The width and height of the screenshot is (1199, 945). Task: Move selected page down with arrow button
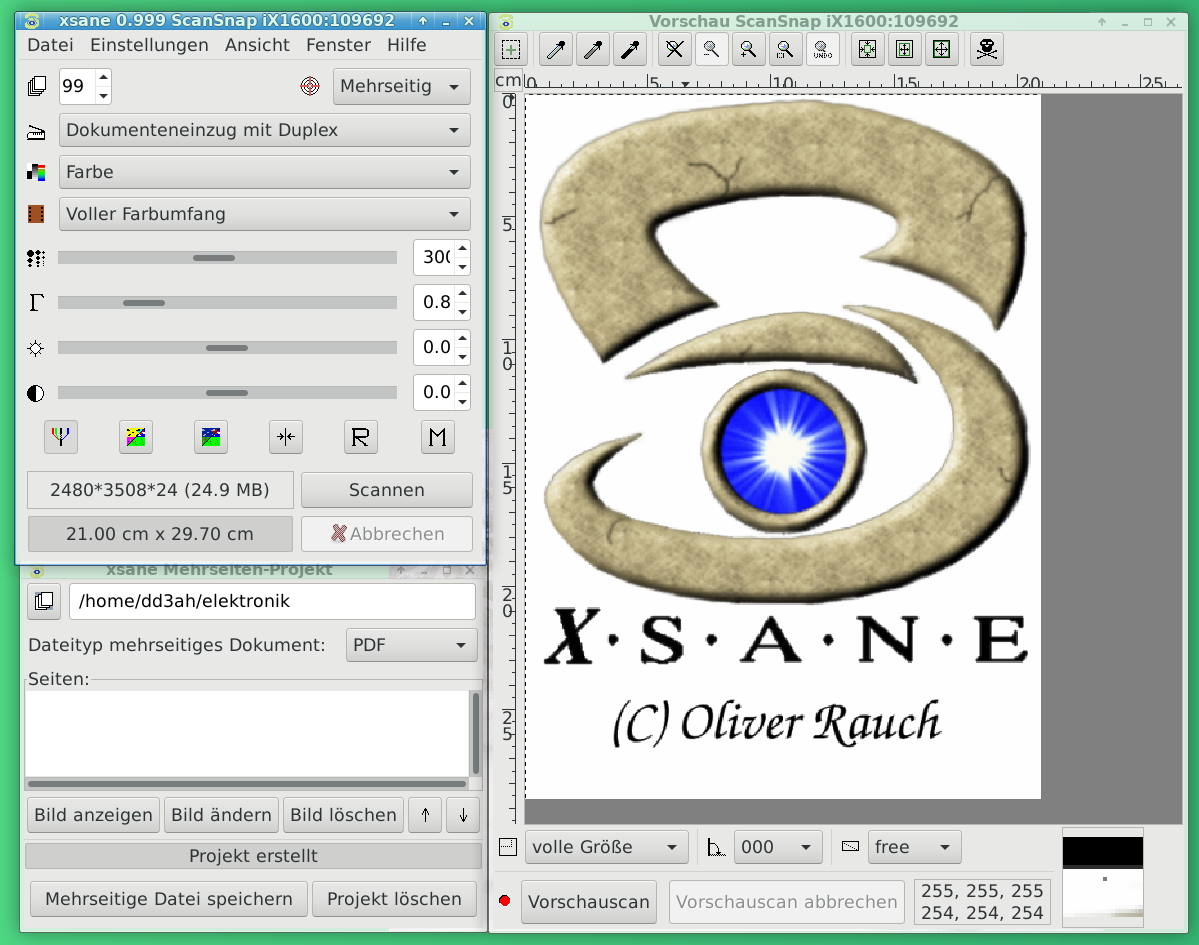tap(463, 815)
